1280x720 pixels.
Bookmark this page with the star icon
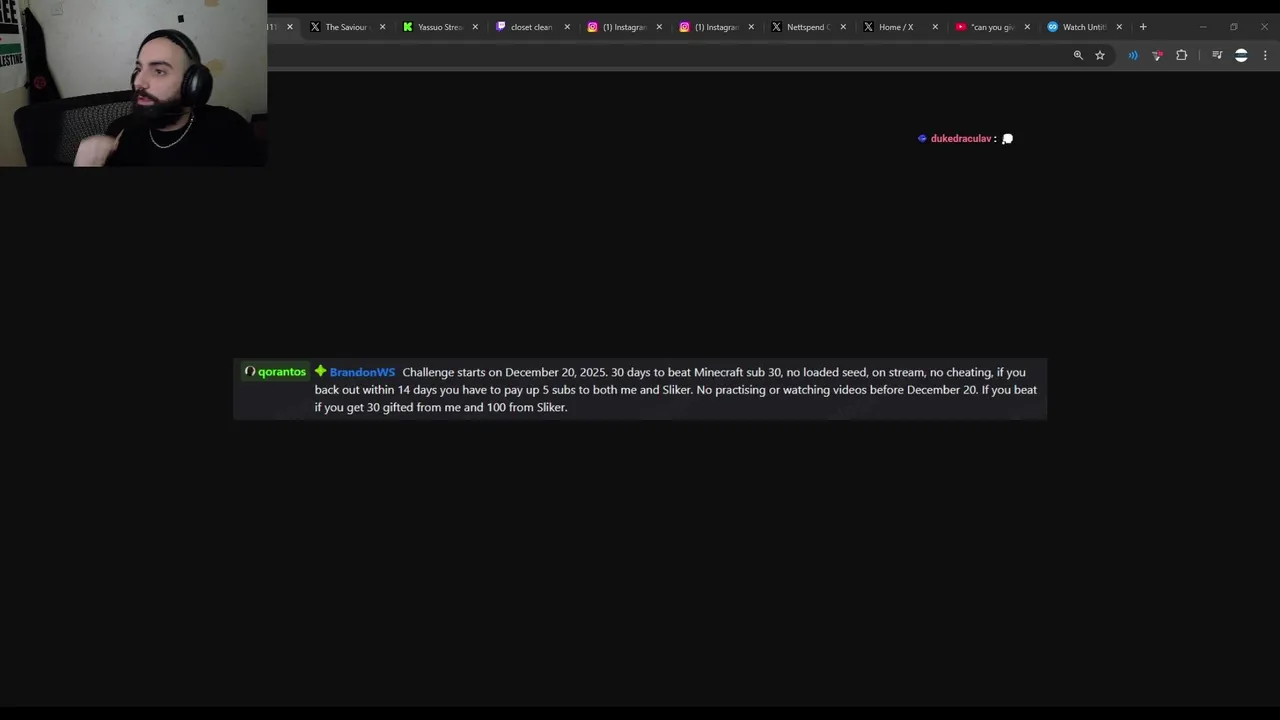click(1100, 55)
